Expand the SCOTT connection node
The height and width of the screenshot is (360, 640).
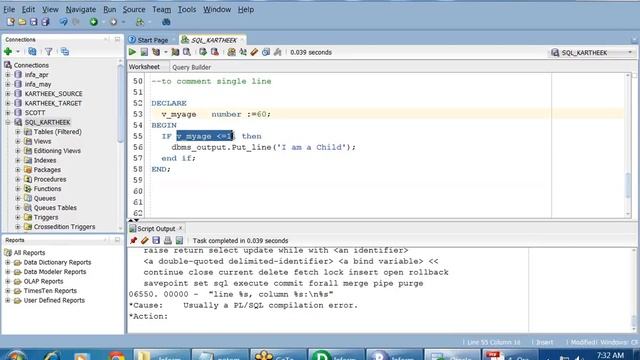tap(8, 112)
